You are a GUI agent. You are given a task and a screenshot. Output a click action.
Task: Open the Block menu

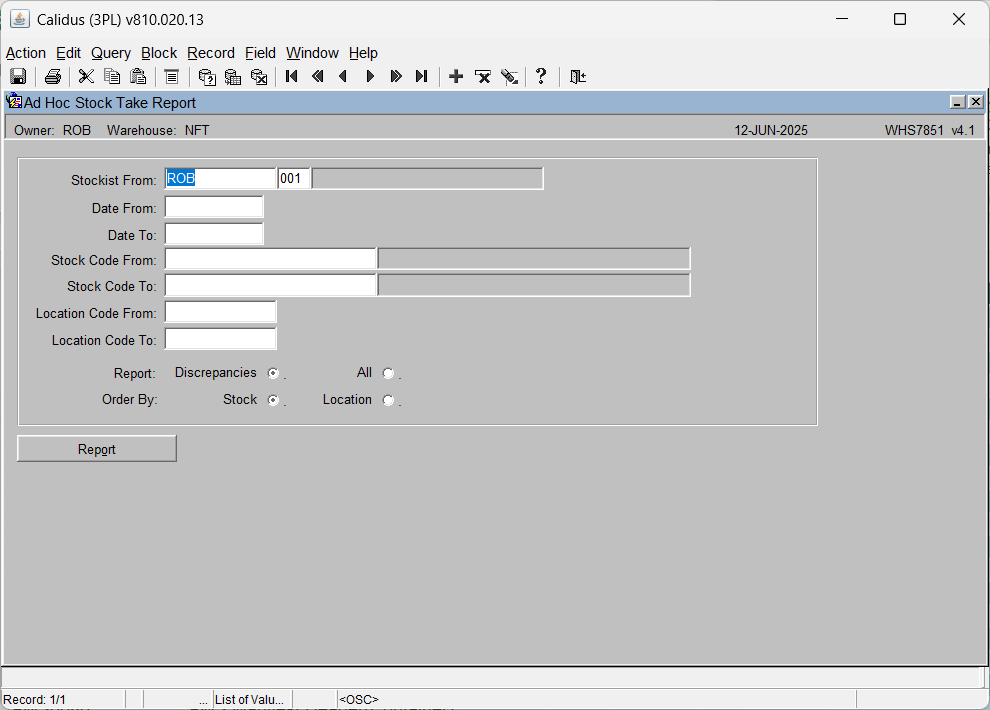click(159, 53)
